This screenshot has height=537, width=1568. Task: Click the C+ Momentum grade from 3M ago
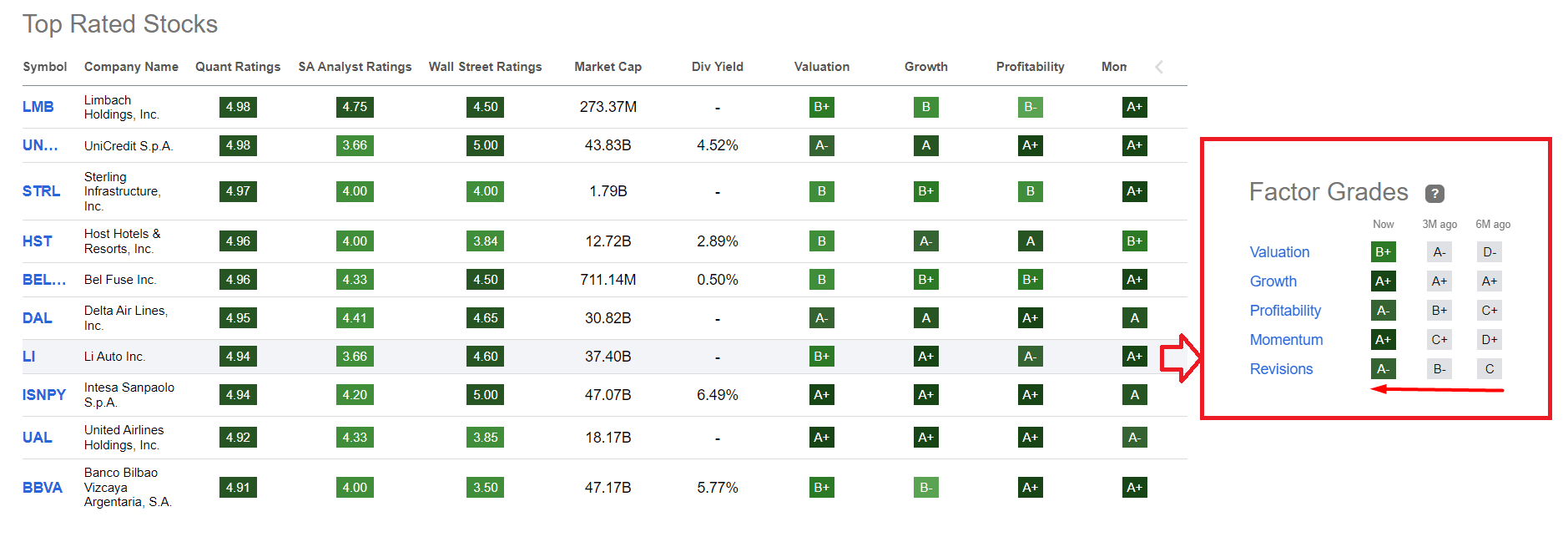tap(1439, 340)
